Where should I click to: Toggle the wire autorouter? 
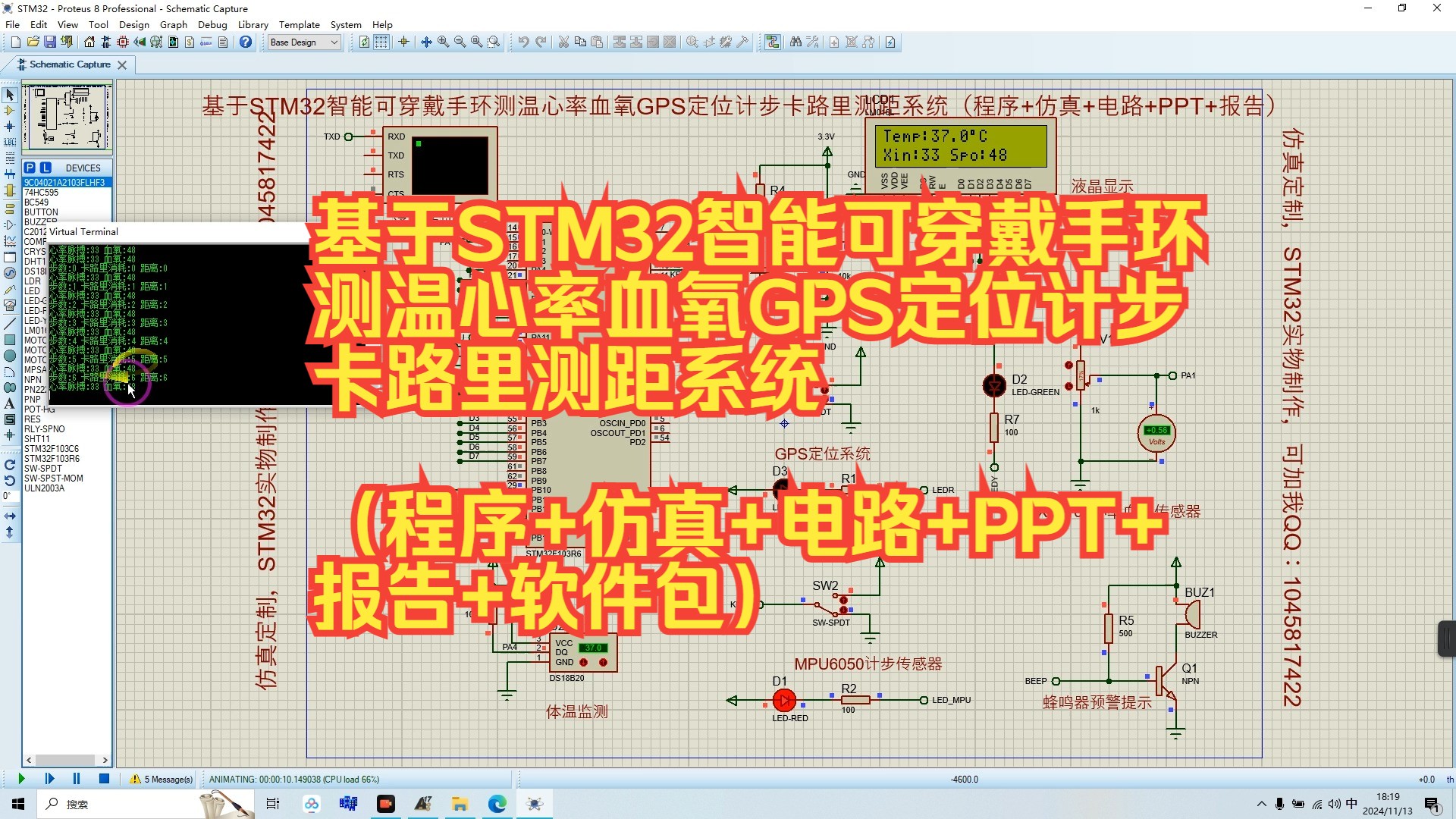coord(773,42)
